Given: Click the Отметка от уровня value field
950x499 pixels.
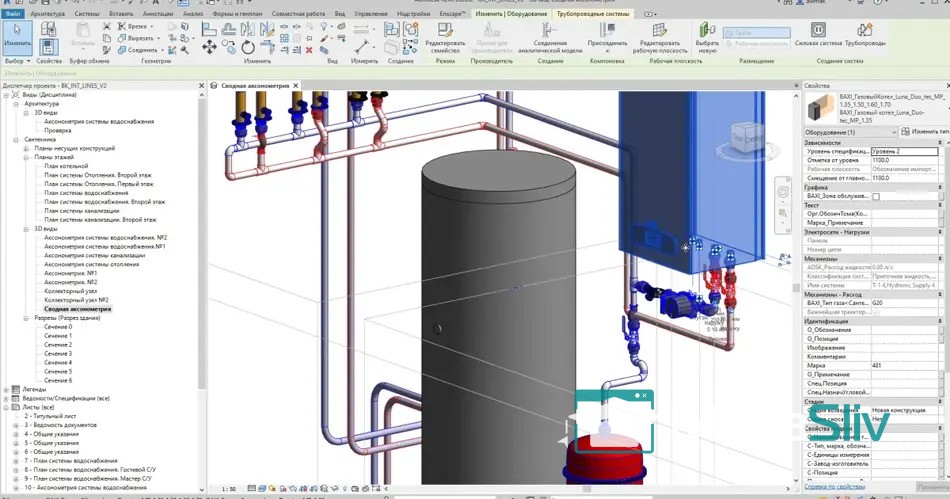Looking at the screenshot, I should coord(904,159).
